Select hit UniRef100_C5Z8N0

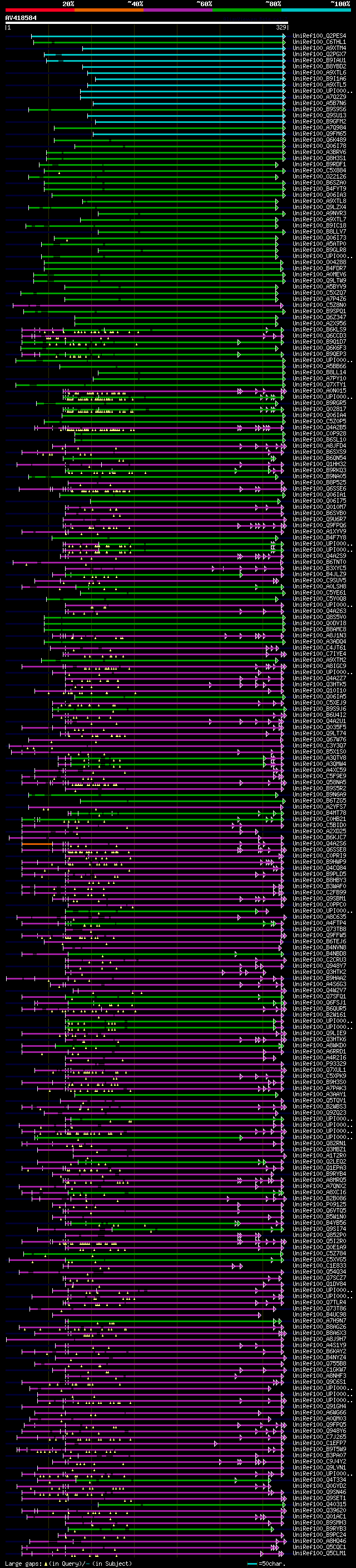(x=319, y=305)
